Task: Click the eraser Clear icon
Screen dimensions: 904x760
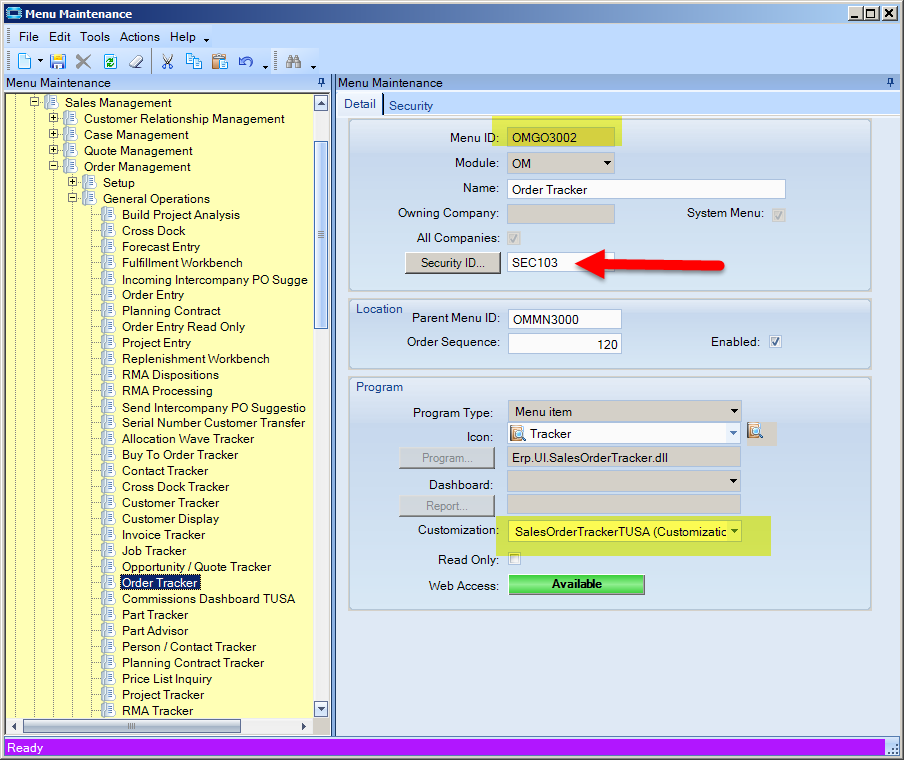Action: click(137, 62)
